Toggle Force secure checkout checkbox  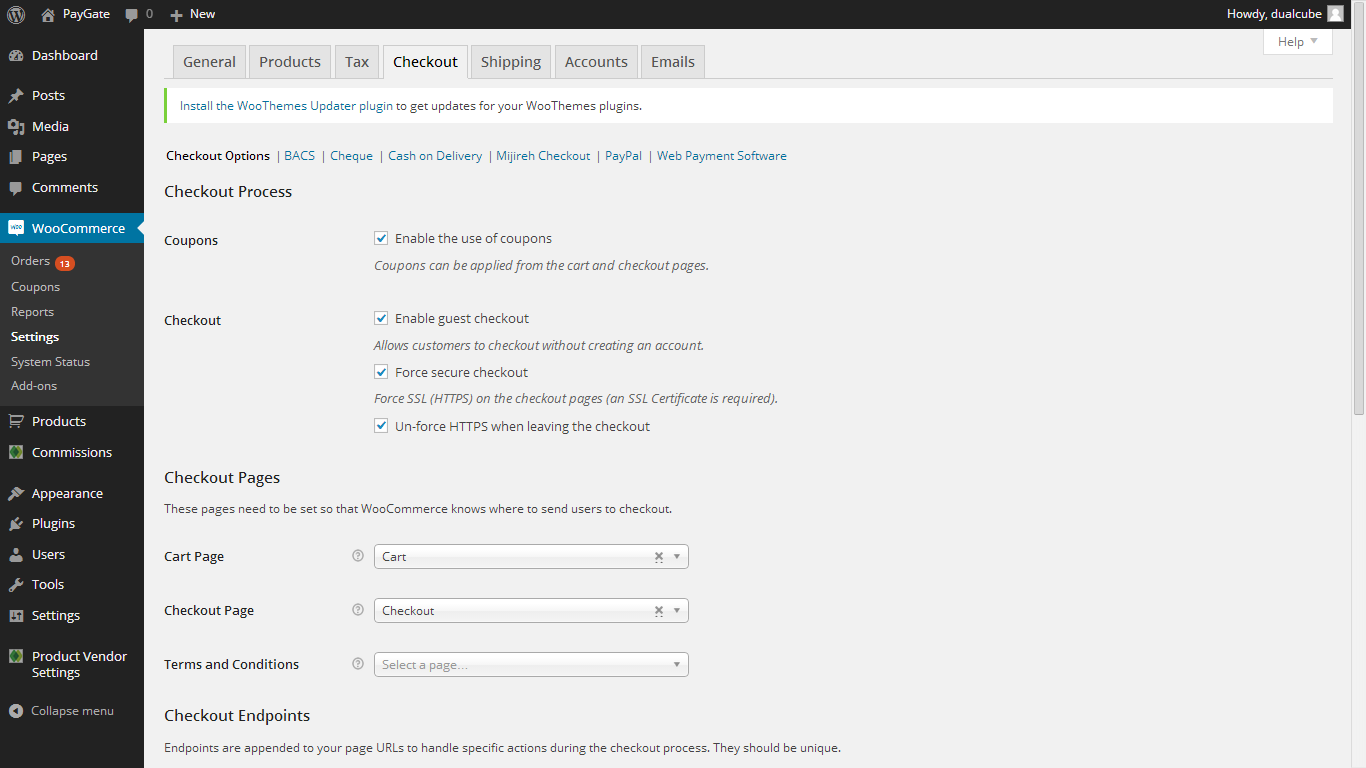(381, 372)
